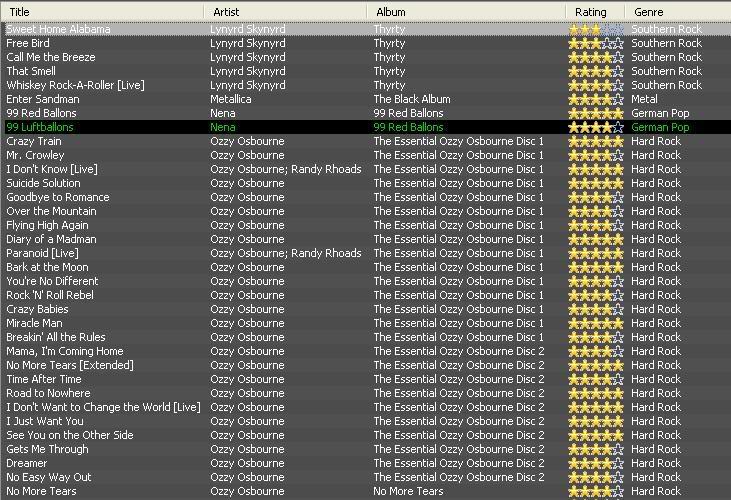Image resolution: width=731 pixels, height=500 pixels.
Task: Select Mama, I'm Coming Home
Action: [x=65, y=351]
